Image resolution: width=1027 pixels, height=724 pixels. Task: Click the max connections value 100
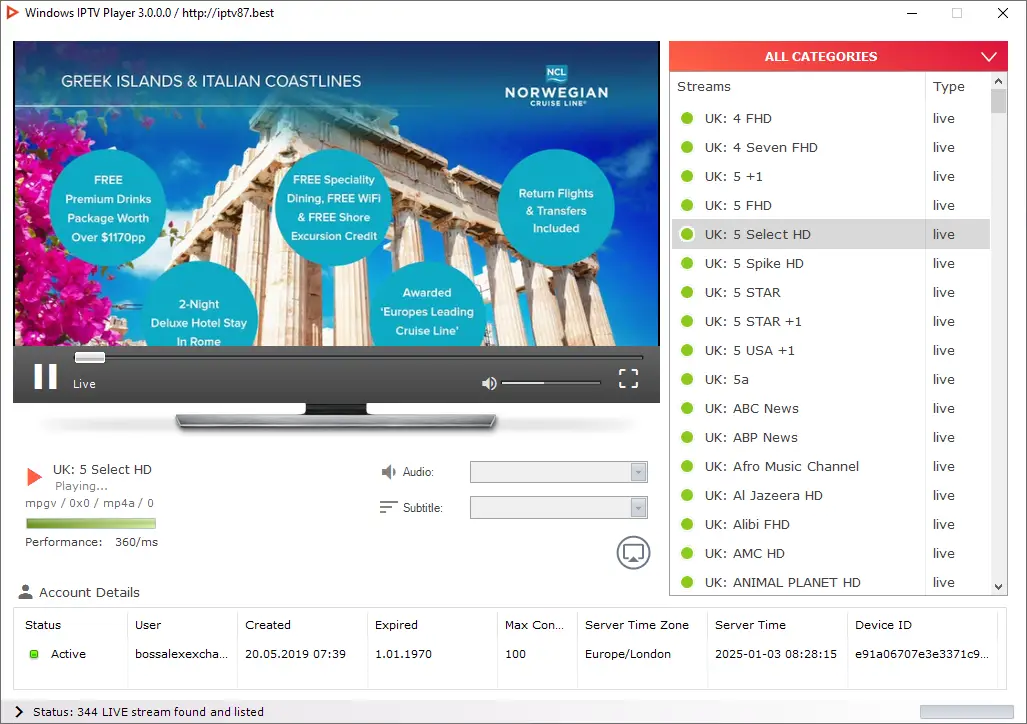point(515,654)
